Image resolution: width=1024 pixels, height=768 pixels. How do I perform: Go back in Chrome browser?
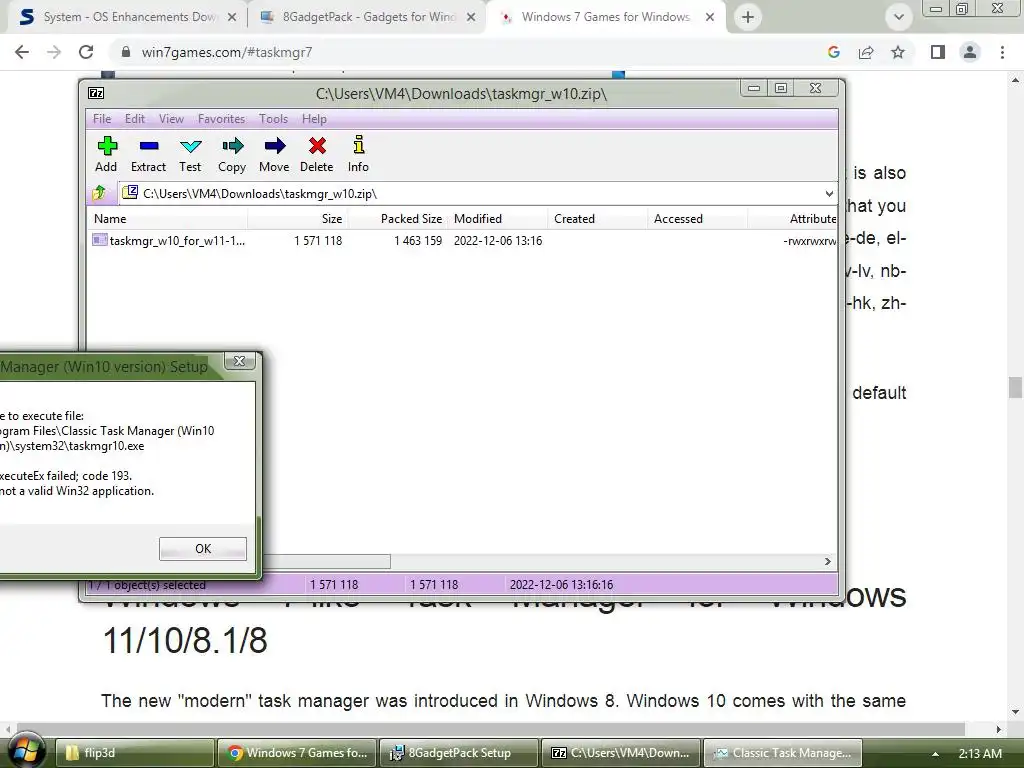22,52
